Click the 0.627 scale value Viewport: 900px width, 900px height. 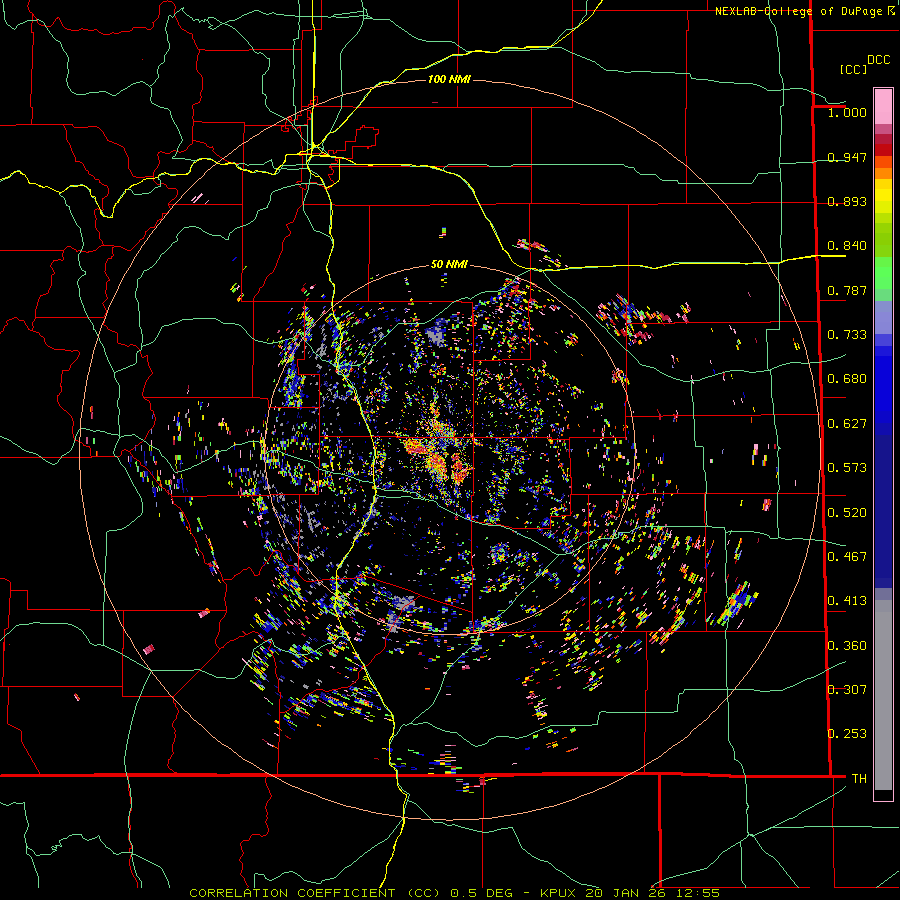[847, 424]
